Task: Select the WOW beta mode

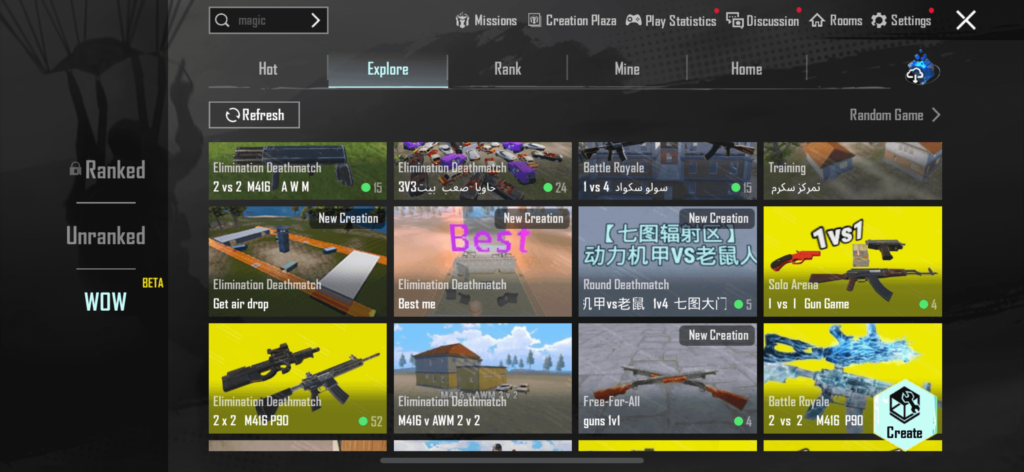Action: tap(106, 301)
